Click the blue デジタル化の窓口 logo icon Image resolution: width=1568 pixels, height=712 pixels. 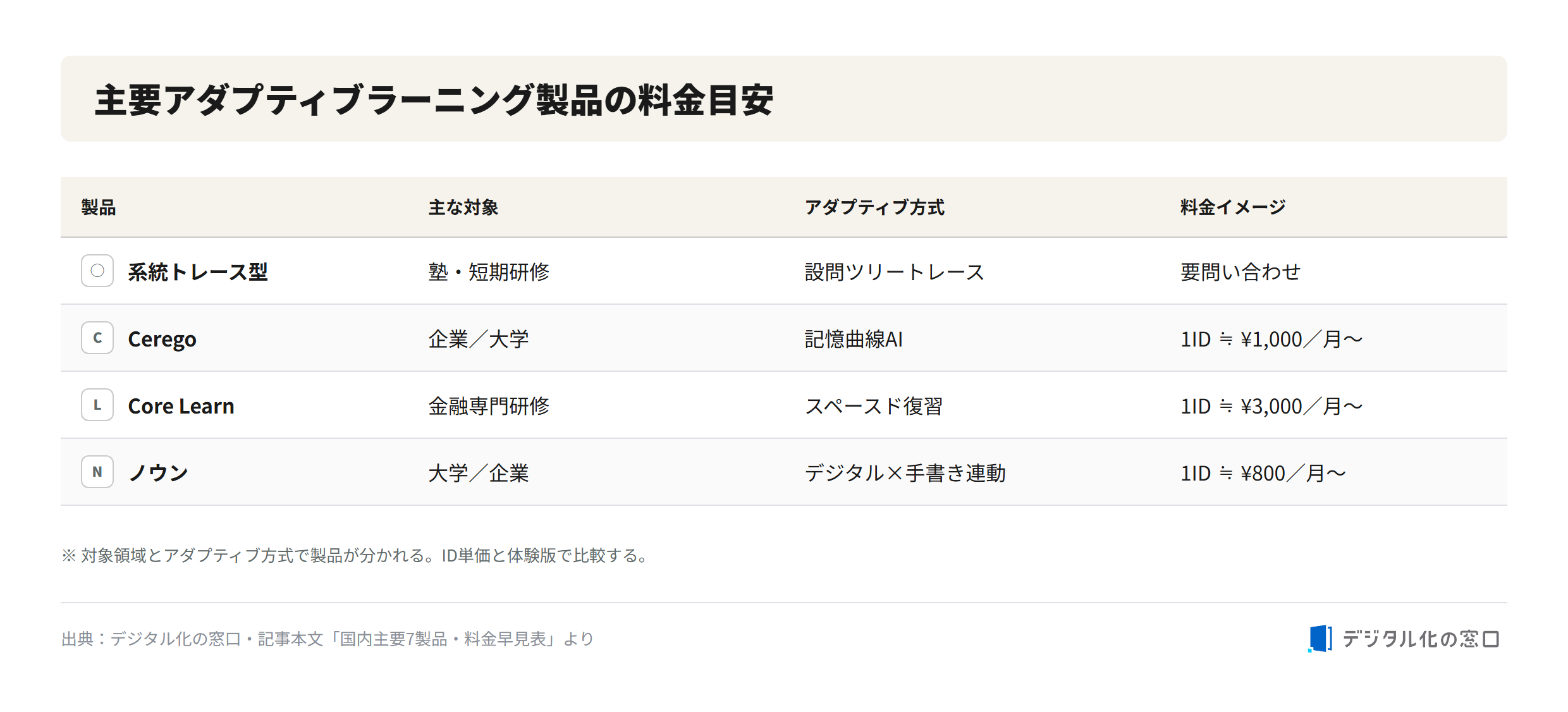click(1320, 639)
